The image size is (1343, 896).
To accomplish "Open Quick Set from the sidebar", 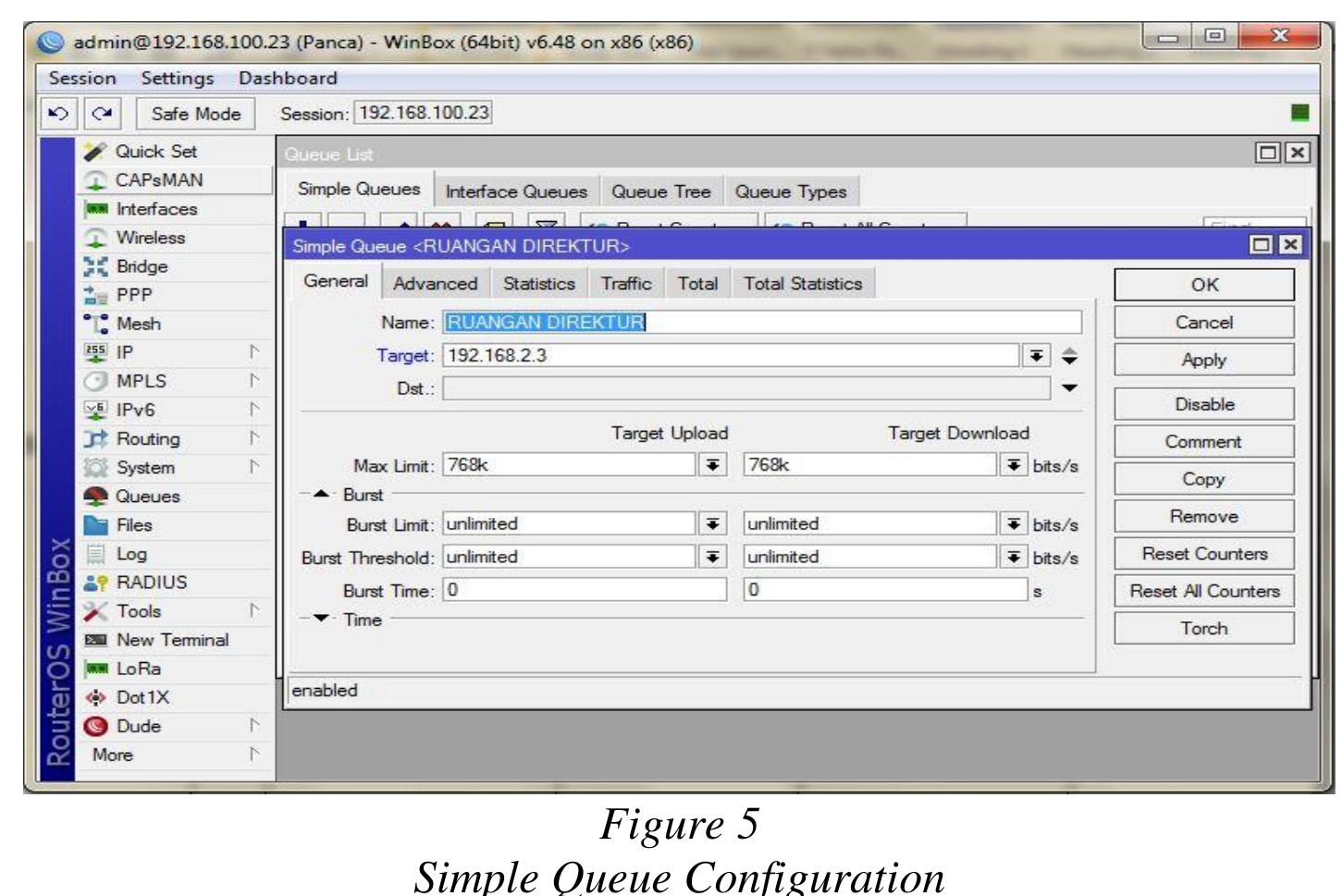I will click(x=155, y=151).
